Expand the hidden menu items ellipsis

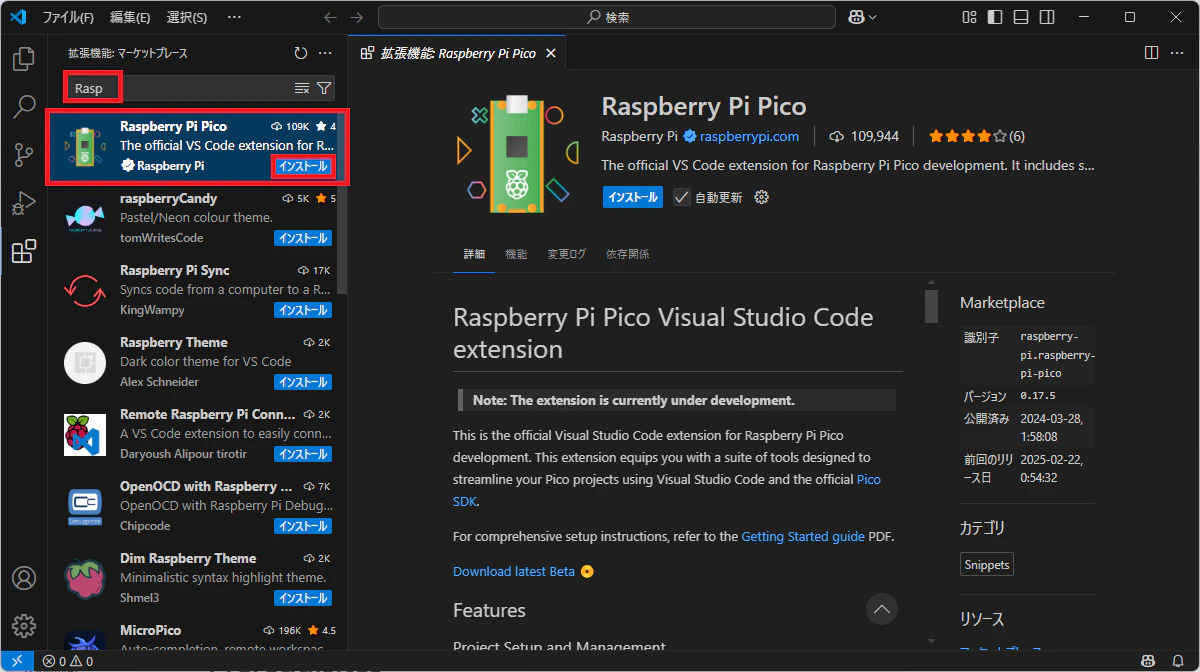(234, 17)
